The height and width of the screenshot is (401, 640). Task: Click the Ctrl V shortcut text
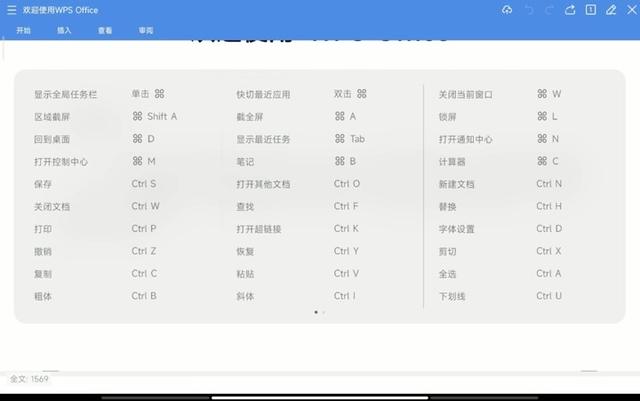(x=346, y=274)
